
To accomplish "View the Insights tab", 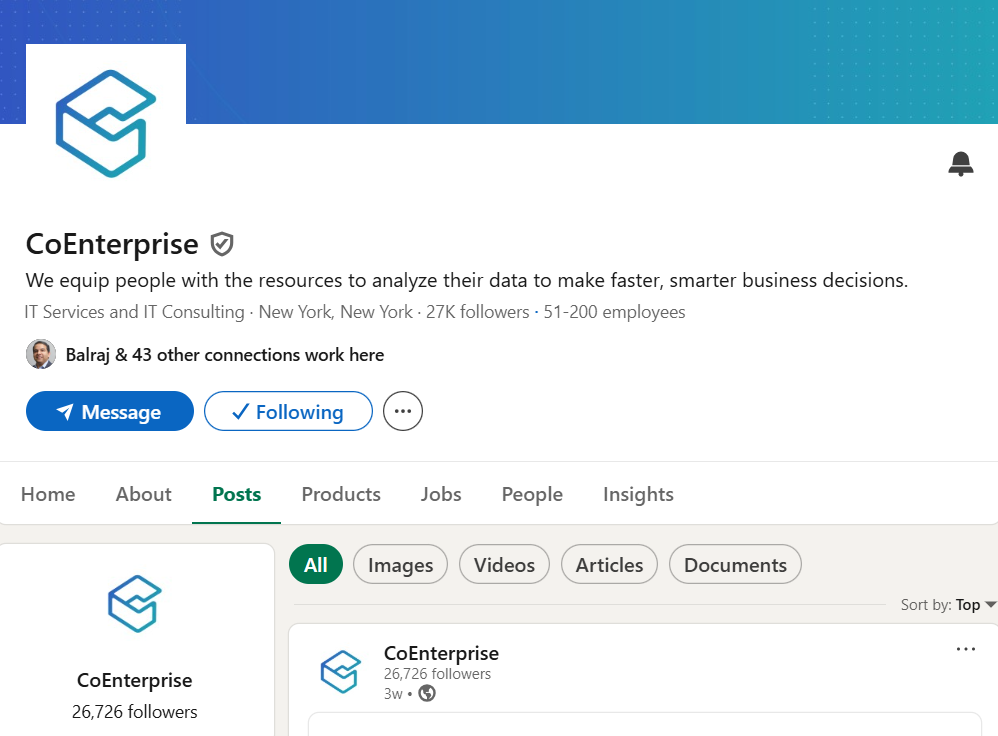I will point(638,494).
